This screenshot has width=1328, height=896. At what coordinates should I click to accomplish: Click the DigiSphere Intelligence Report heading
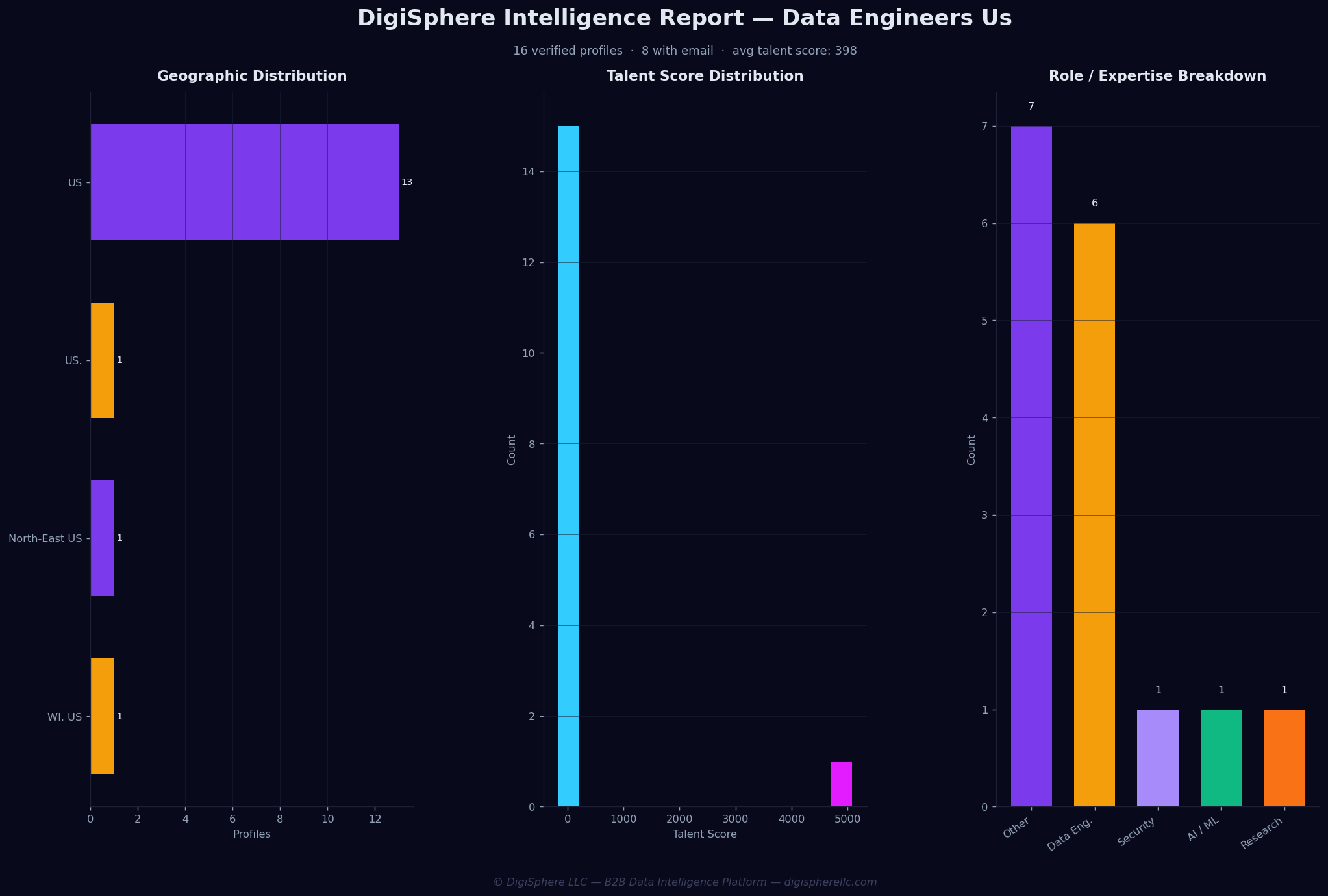tap(684, 18)
